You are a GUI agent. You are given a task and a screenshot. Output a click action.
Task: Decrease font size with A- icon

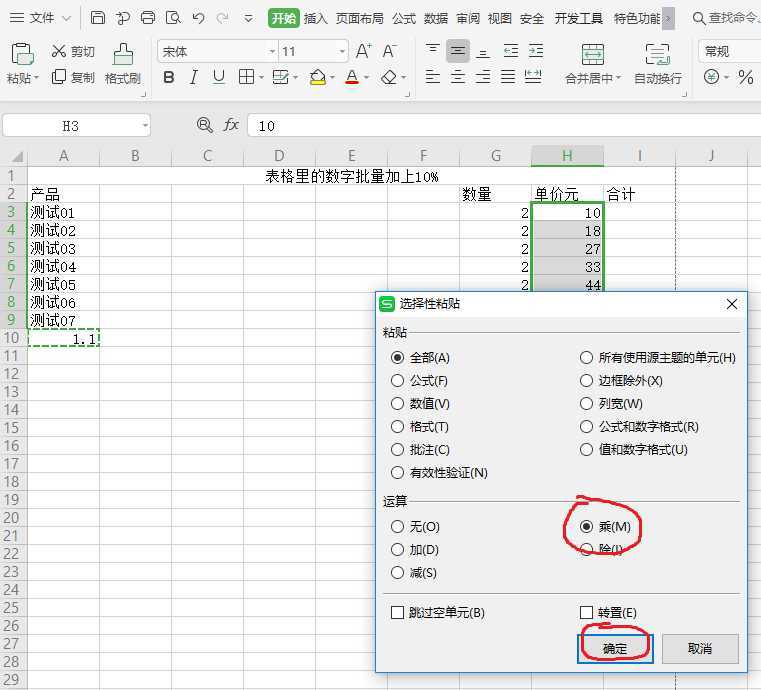[389, 51]
